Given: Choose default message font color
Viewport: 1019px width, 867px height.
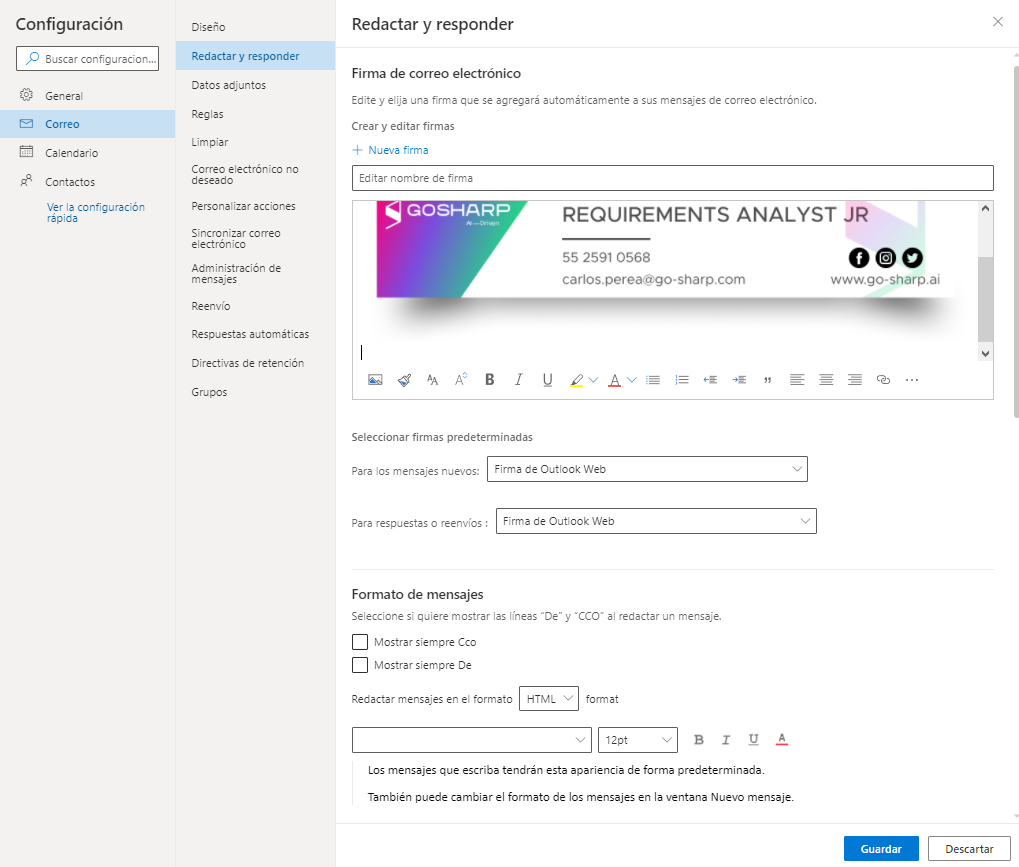Looking at the screenshot, I should (782, 740).
